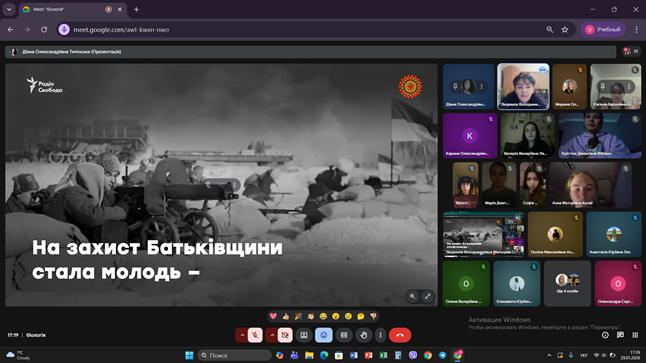The height and width of the screenshot is (363, 646).
Task: Open the tile showing four more participants
Action: [567, 283]
